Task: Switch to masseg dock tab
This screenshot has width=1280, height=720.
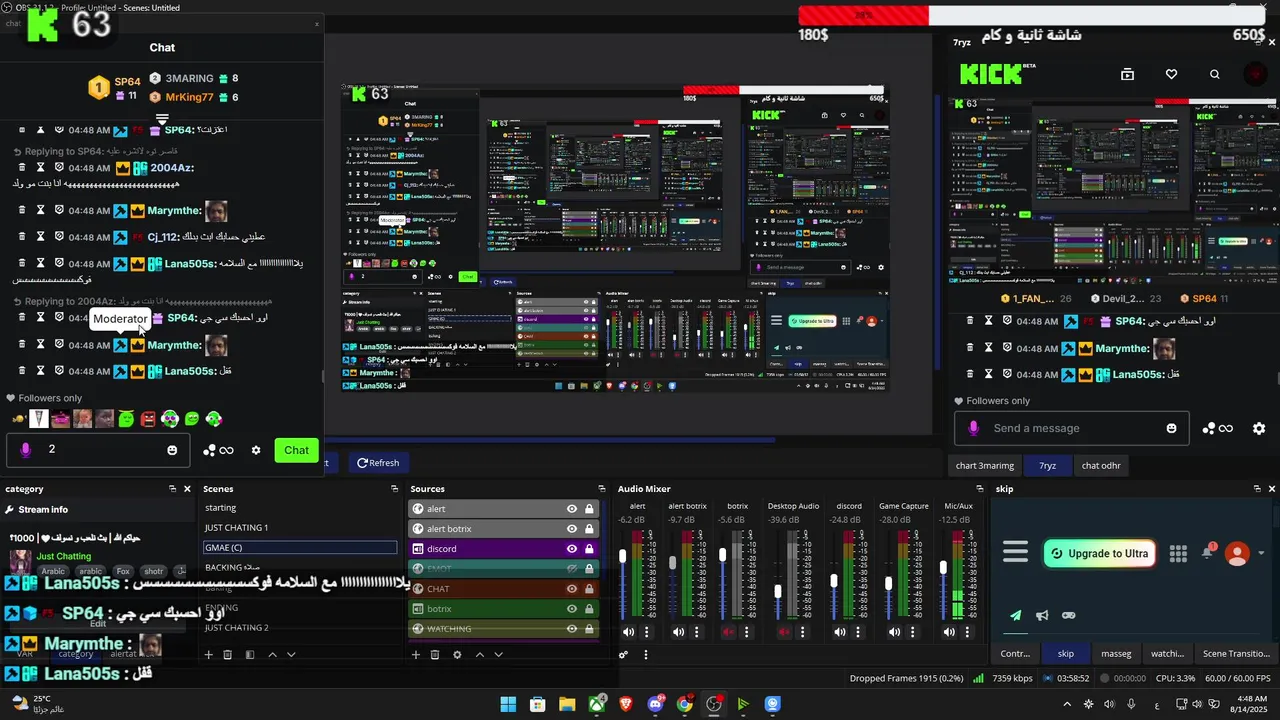Action: [x=1116, y=654]
